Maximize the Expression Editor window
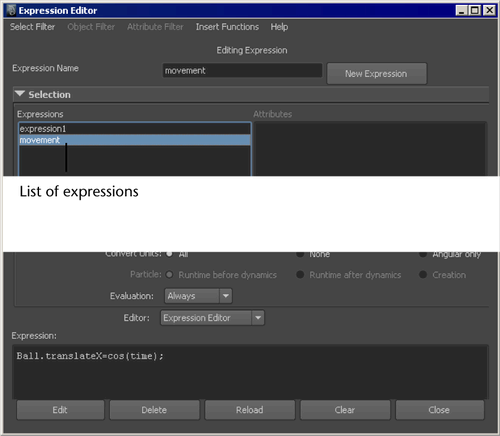This screenshot has width=500, height=436. click(475, 10)
